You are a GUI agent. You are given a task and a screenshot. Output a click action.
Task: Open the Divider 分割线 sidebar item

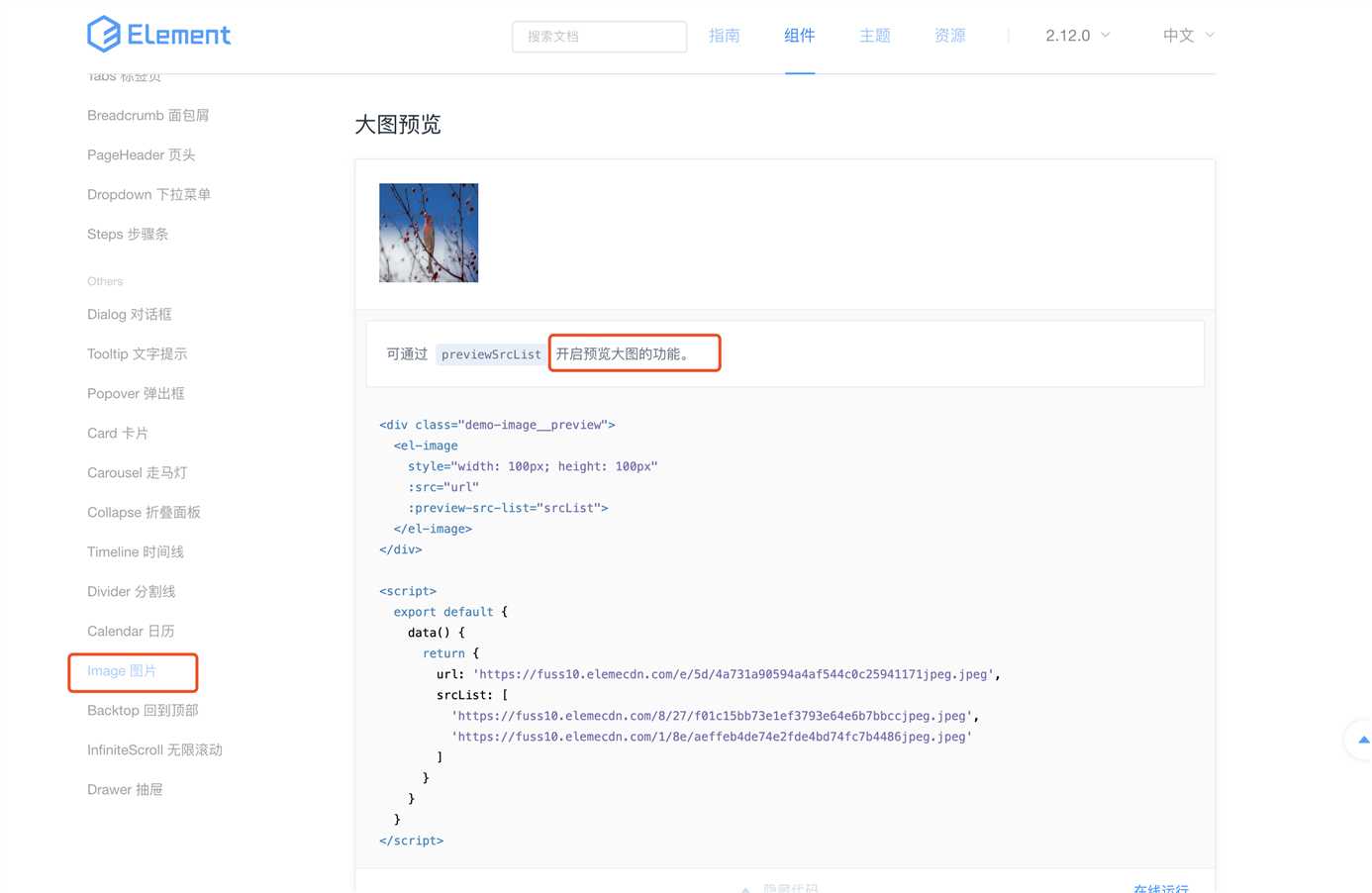(x=132, y=591)
